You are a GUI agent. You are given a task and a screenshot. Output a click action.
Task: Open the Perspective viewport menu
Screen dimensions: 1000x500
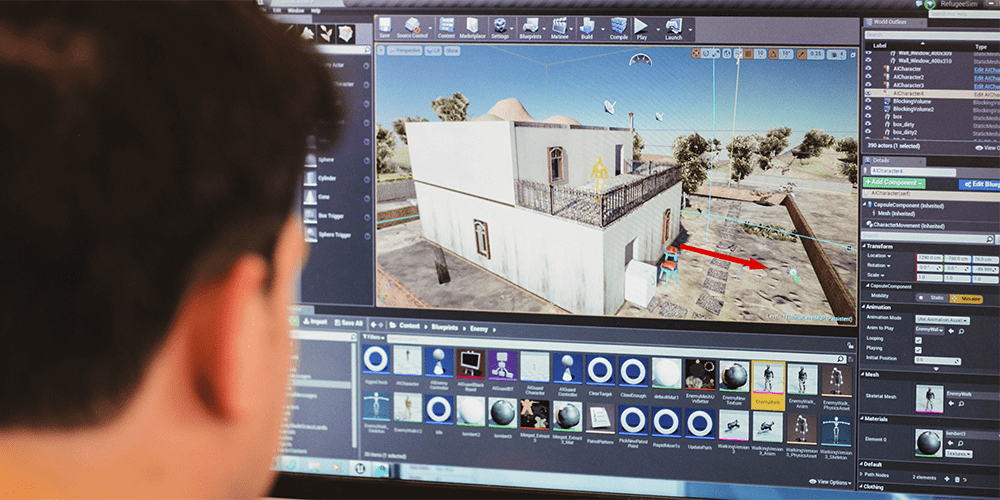(405, 50)
